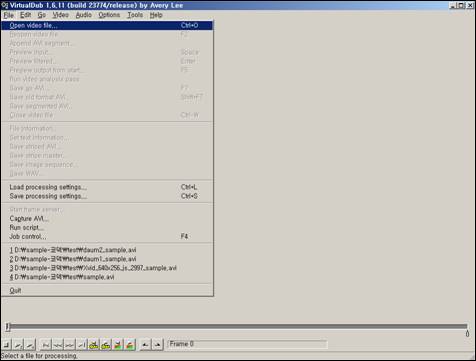
Task: Open the fourth recent file sample.avi
Action: pyautogui.click(x=107, y=277)
